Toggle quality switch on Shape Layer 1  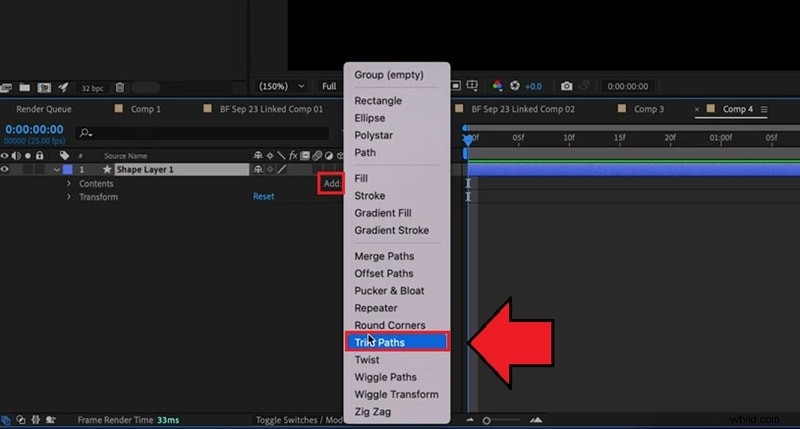(282, 169)
